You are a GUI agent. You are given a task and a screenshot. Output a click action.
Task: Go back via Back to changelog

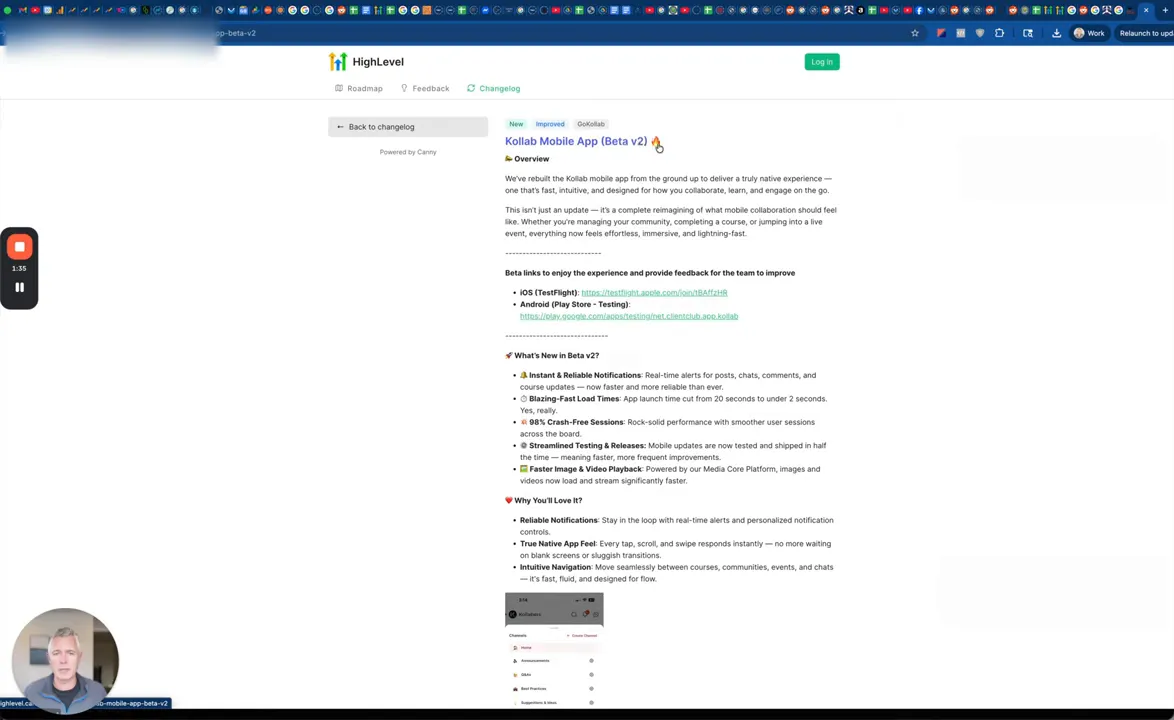[408, 126]
